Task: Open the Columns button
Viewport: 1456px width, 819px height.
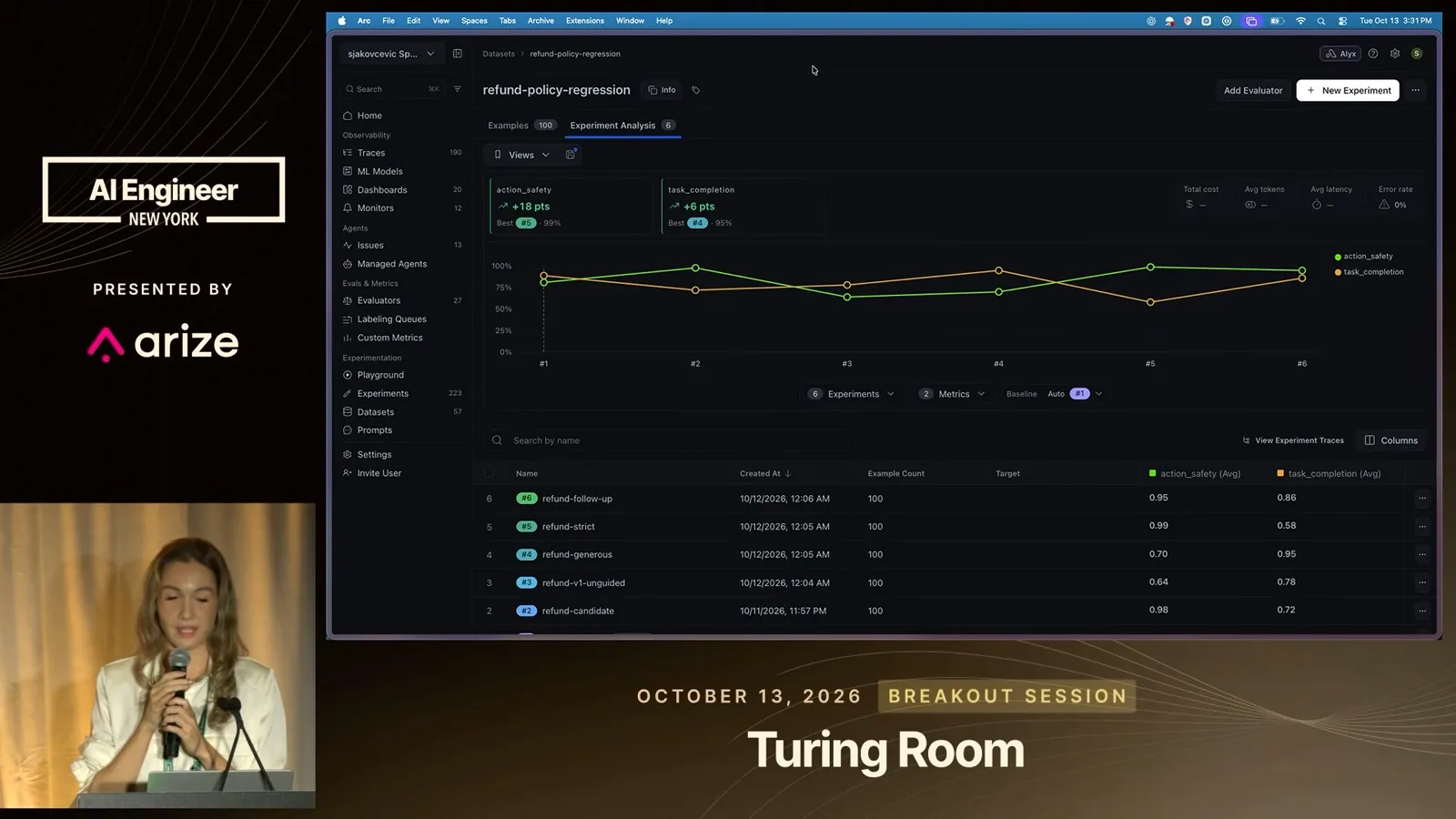Action: [x=1391, y=440]
